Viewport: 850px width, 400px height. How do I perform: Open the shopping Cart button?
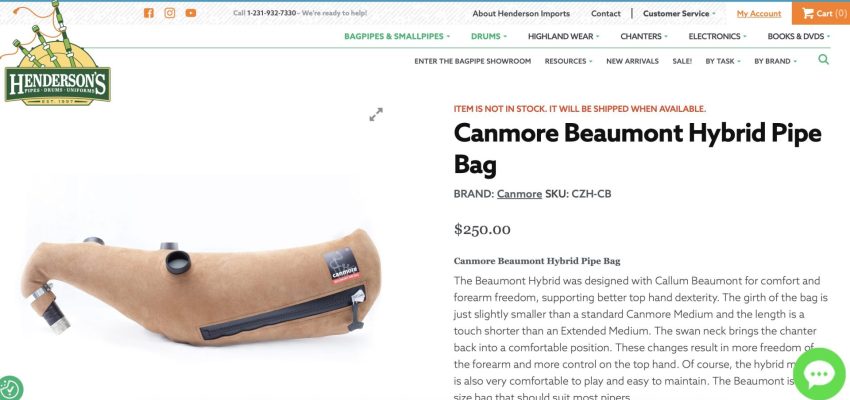click(x=821, y=14)
